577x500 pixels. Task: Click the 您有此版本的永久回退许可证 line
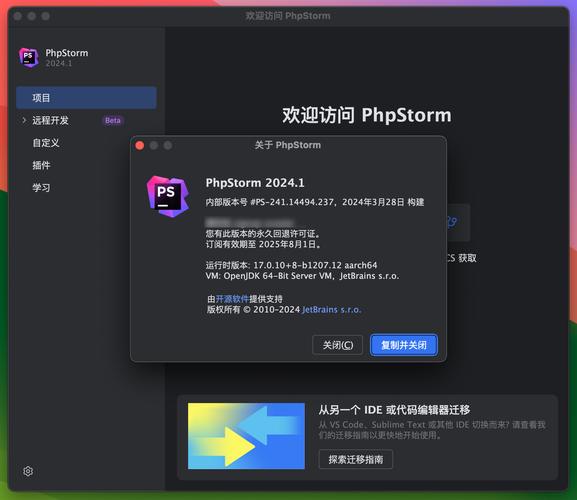[263, 234]
